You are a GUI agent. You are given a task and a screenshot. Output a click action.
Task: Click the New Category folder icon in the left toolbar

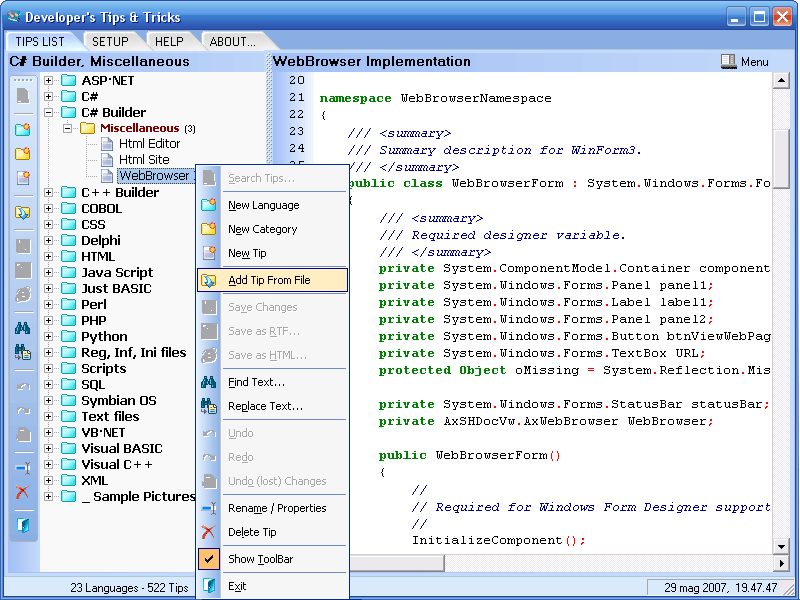coord(22,154)
